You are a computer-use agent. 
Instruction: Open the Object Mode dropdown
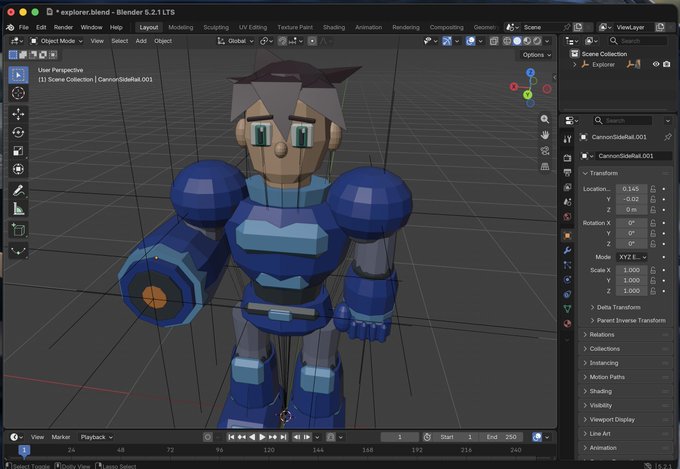click(x=56, y=41)
